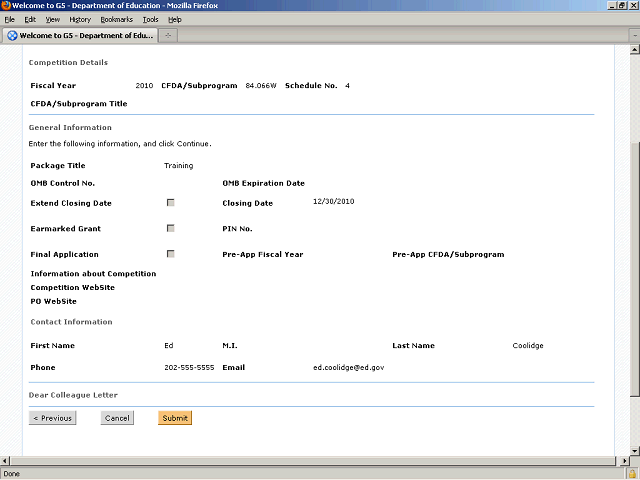
Task: Click the vertical scrollbar up arrow
Action: pos(635,50)
